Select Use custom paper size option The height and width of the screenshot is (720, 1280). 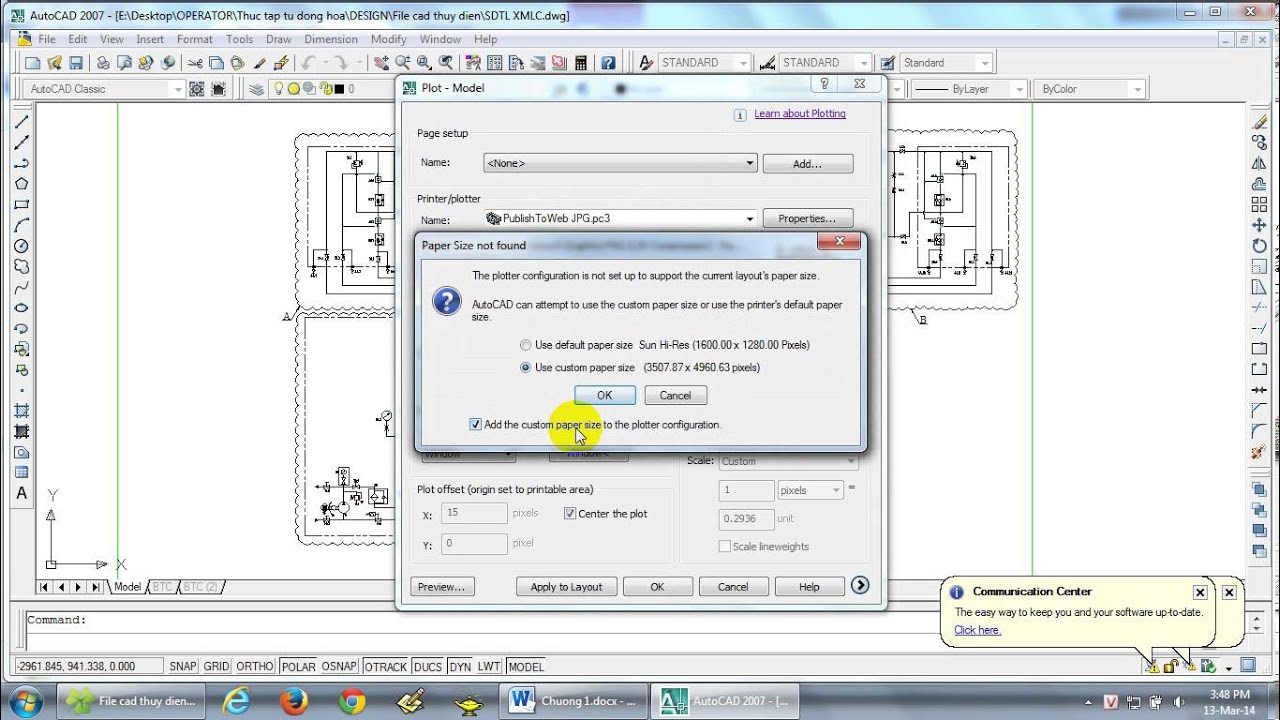tap(526, 367)
